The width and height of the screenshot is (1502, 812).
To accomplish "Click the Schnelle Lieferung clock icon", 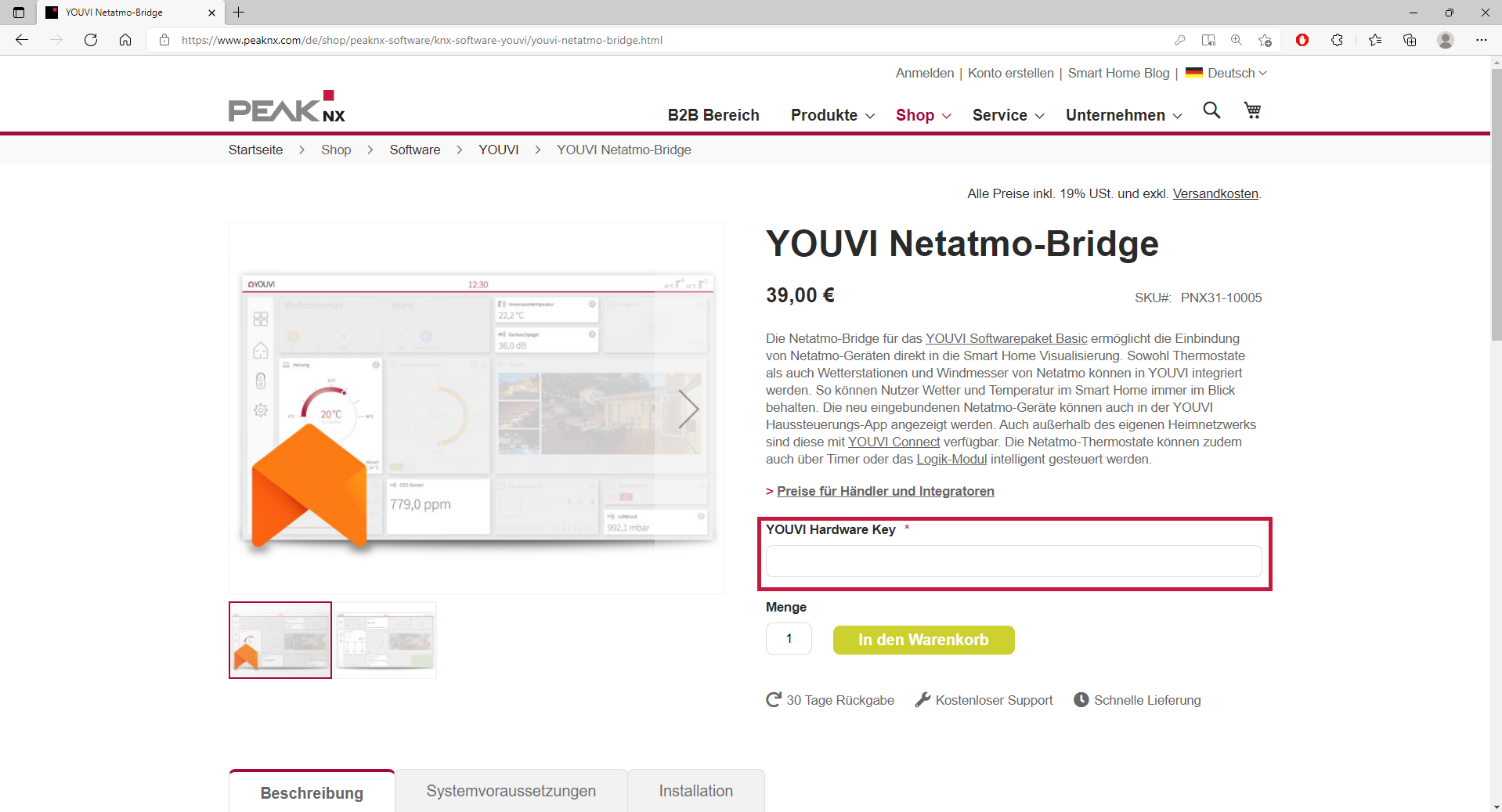I will pyautogui.click(x=1081, y=700).
